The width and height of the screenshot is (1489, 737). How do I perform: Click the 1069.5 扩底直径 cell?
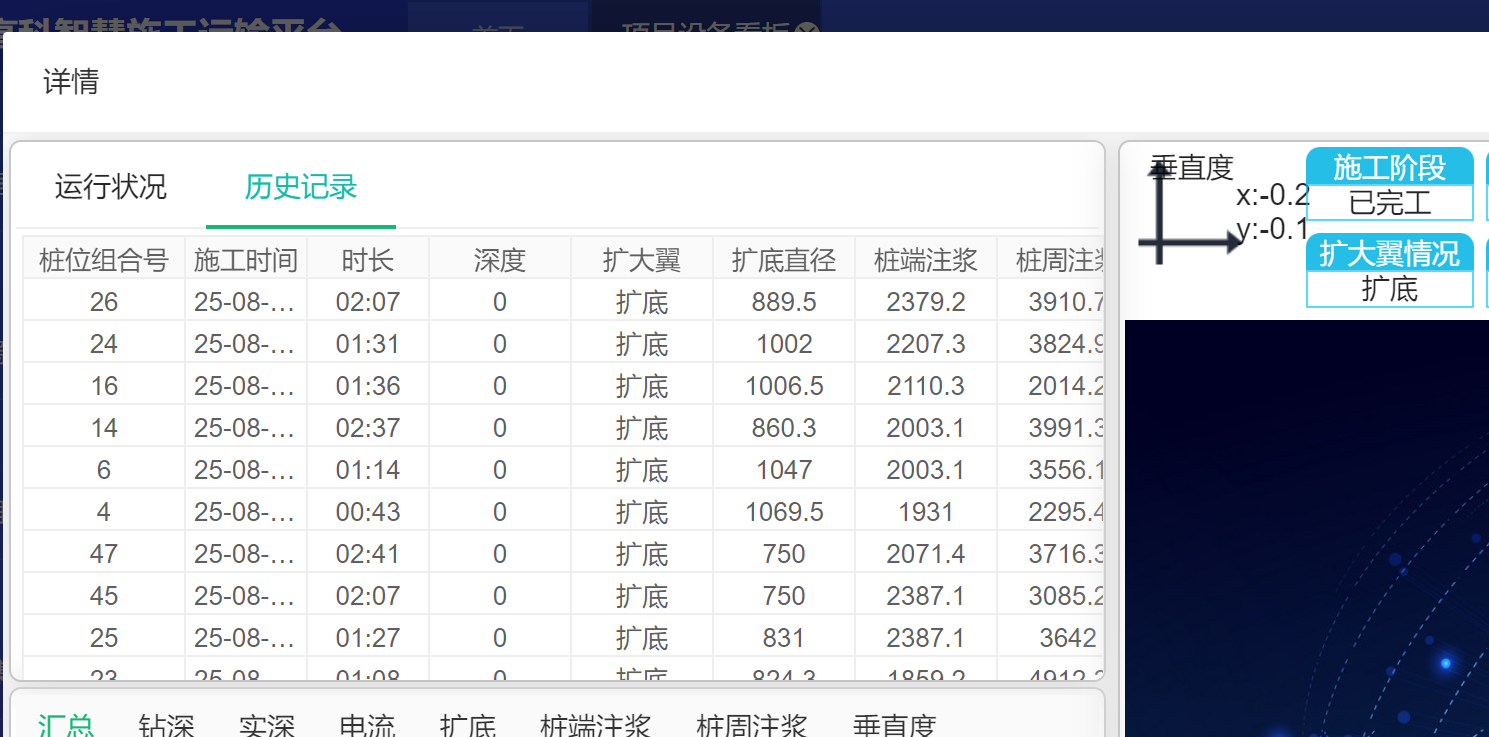click(x=784, y=512)
